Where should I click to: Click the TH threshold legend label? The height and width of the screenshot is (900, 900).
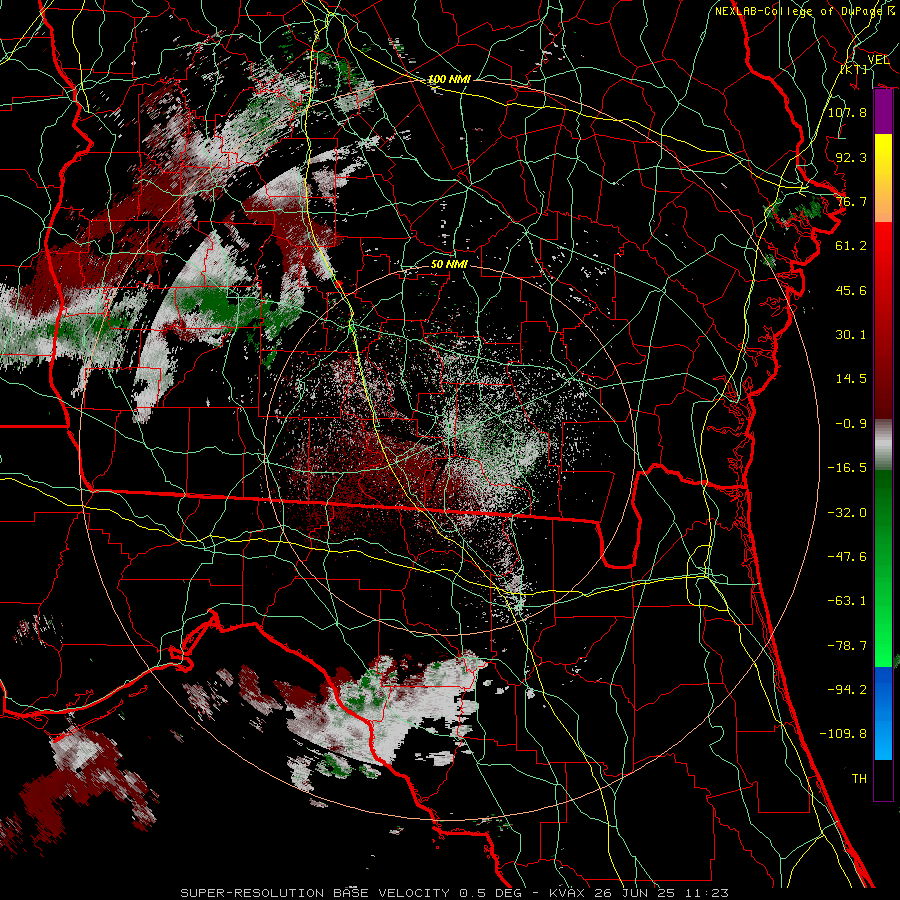859,779
